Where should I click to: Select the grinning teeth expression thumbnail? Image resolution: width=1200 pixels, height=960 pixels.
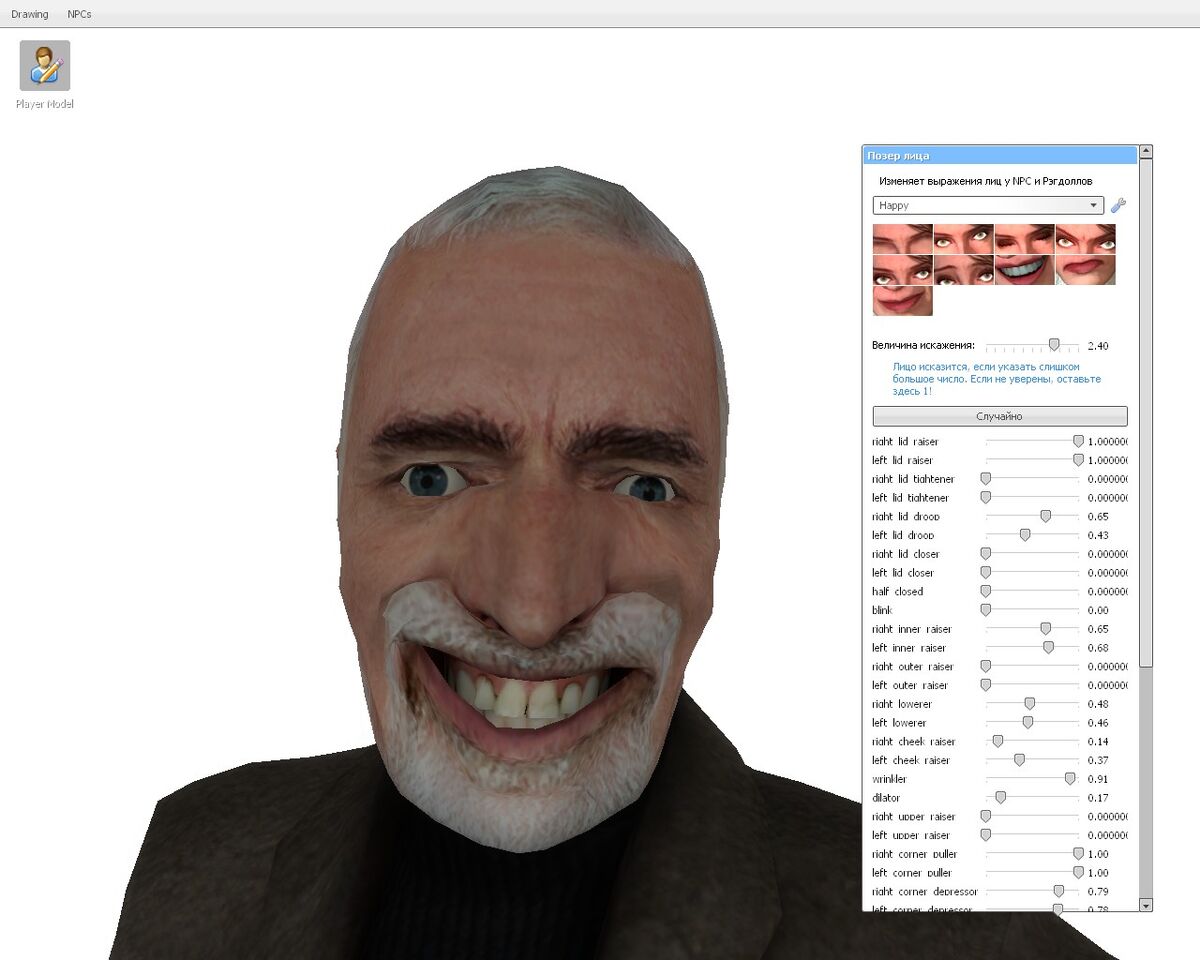pos(1025,268)
